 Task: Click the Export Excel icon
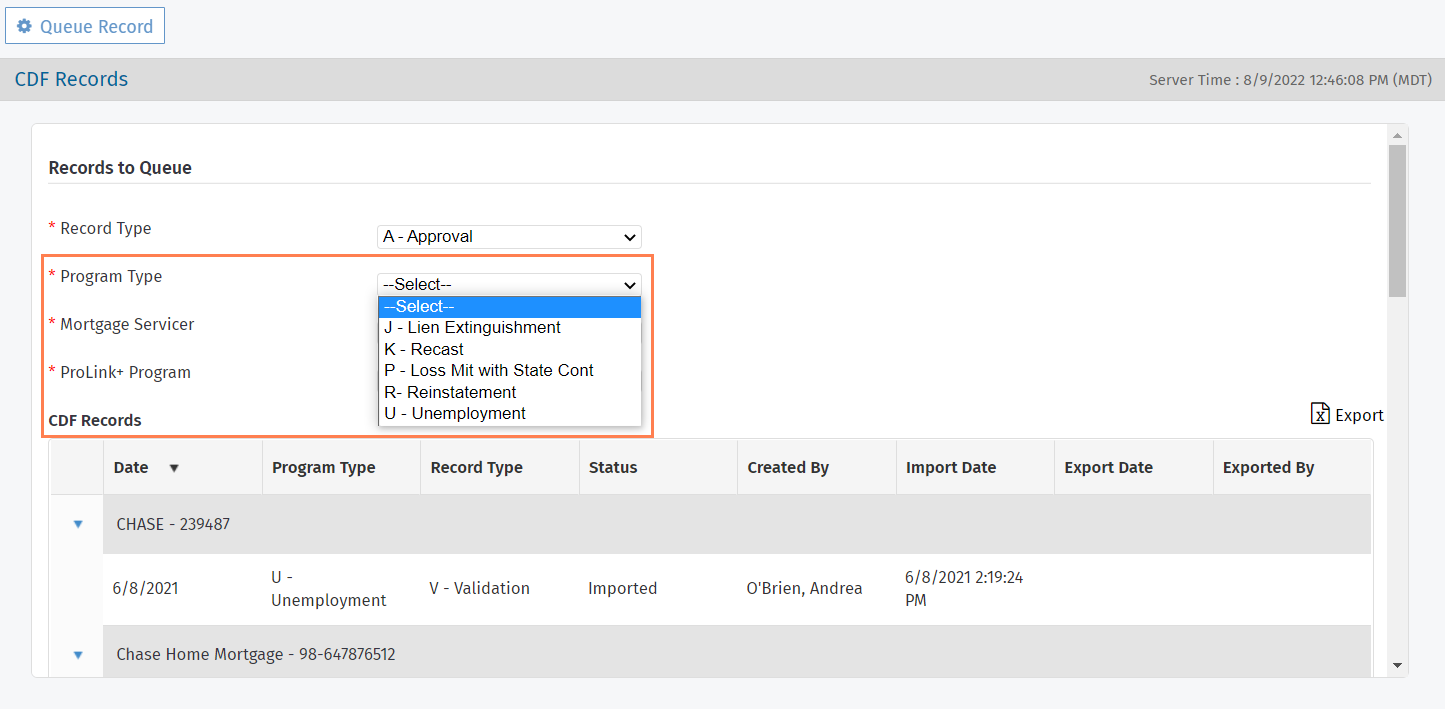1320,414
